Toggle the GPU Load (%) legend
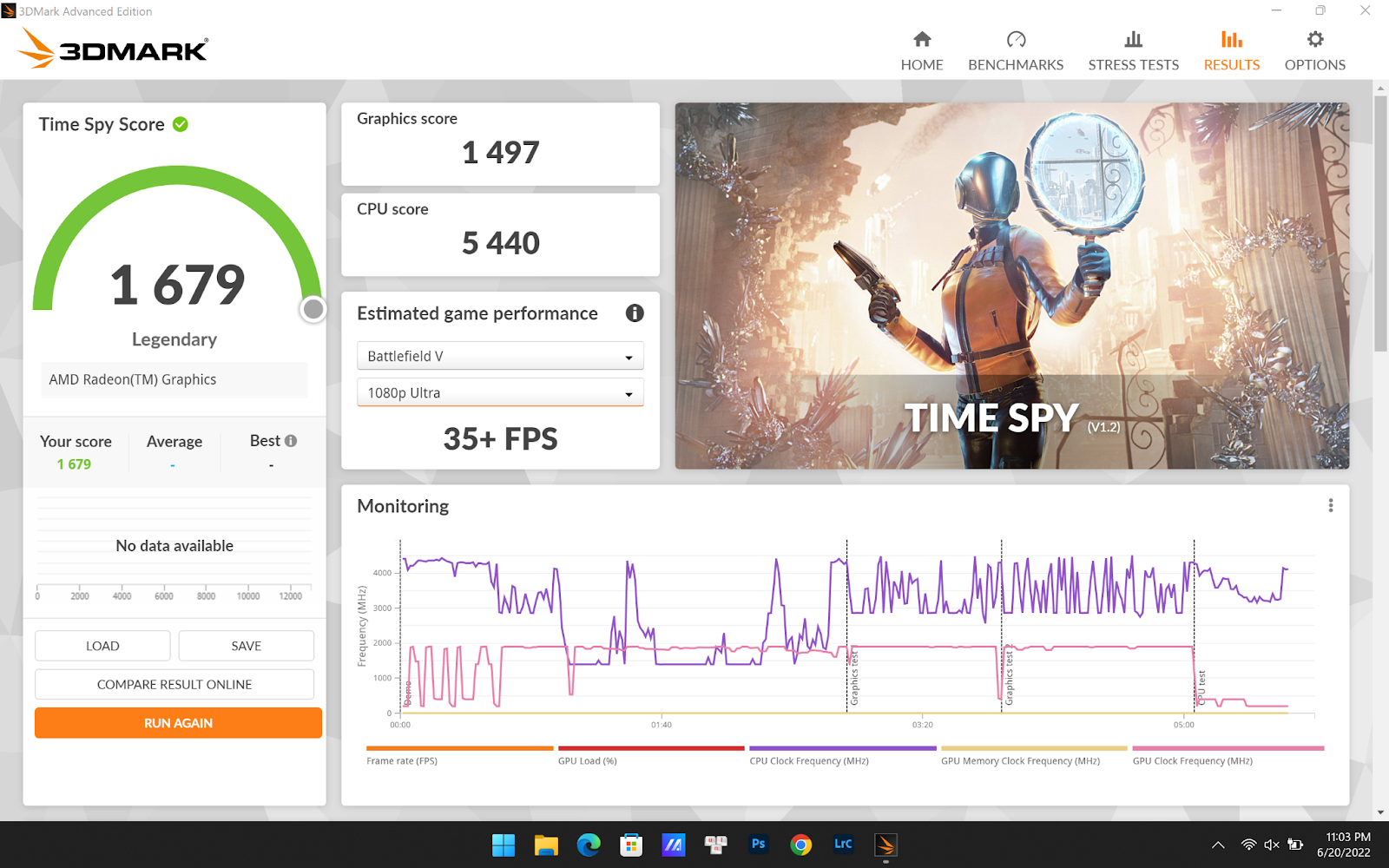The image size is (1389, 868). coord(651,755)
